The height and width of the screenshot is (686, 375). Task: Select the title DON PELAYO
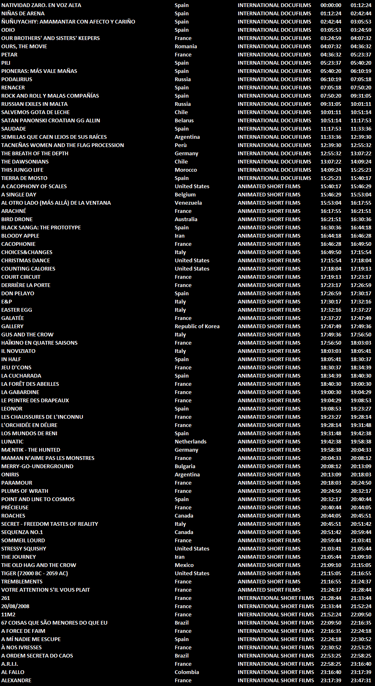(x=18, y=293)
